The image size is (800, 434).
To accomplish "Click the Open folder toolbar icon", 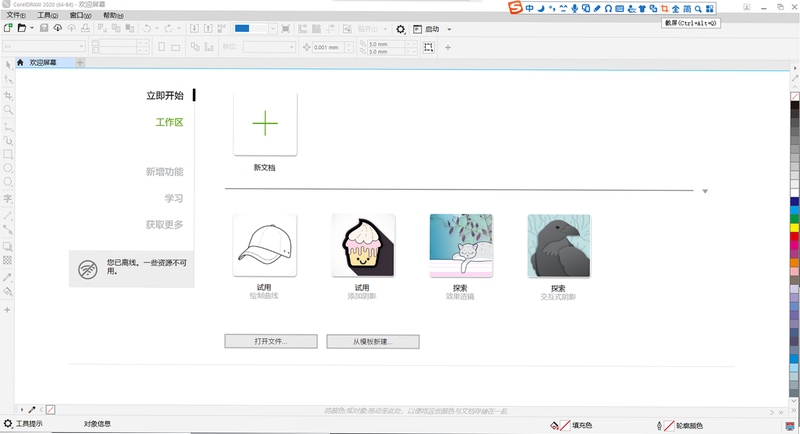I will pos(22,28).
